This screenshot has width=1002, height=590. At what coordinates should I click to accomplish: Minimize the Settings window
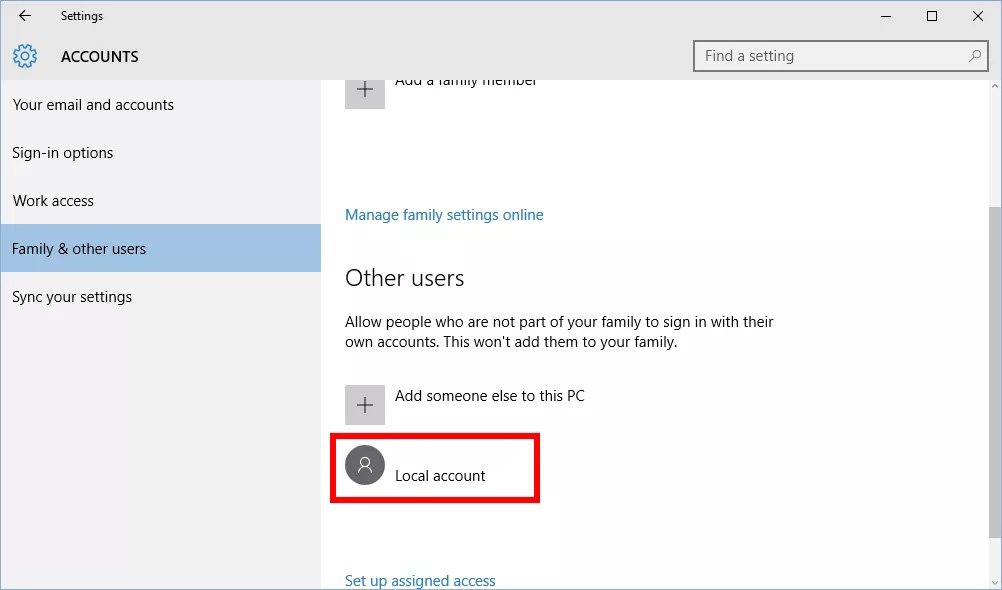click(x=885, y=16)
